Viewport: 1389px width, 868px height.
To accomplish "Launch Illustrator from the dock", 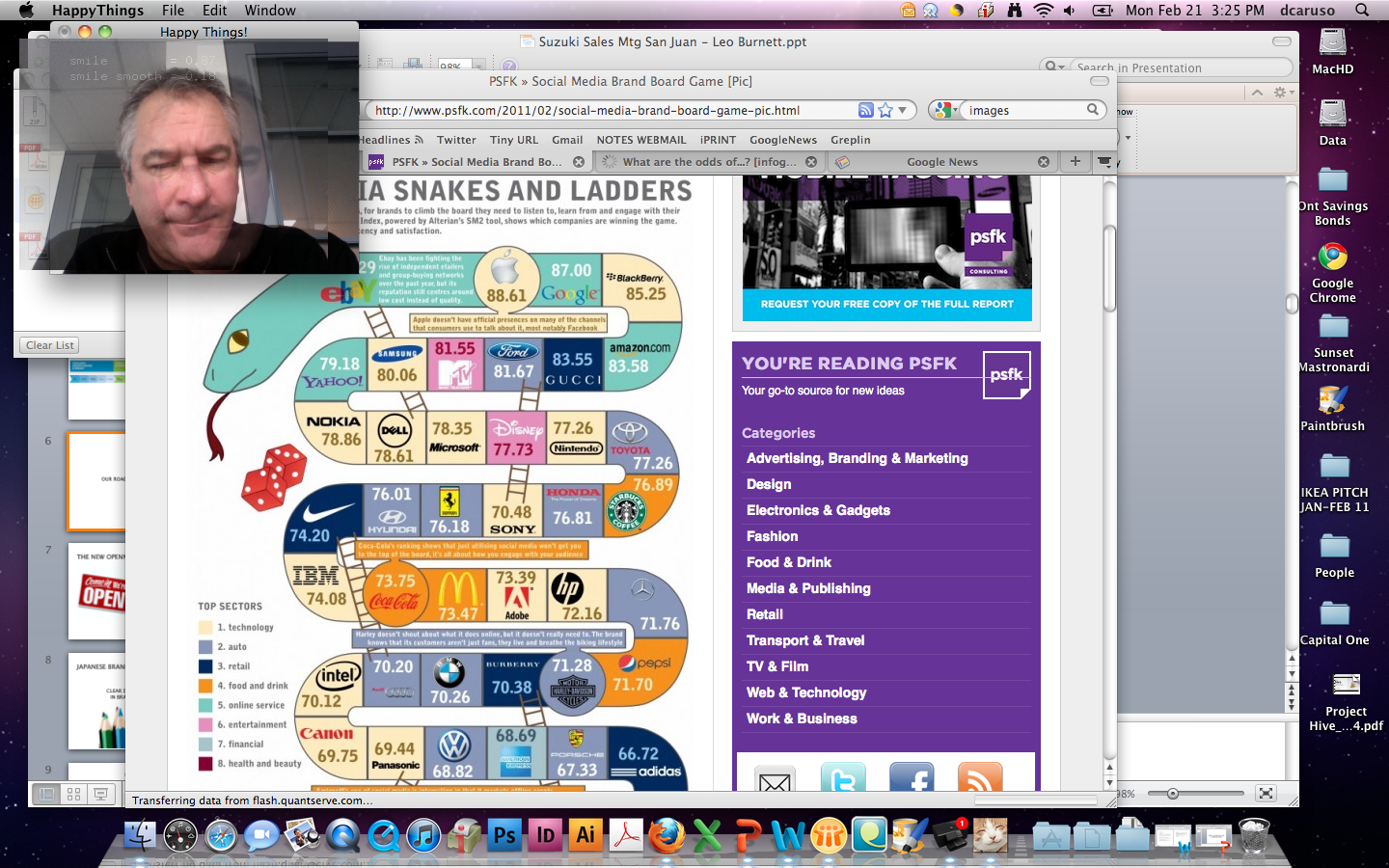I will pos(585,835).
